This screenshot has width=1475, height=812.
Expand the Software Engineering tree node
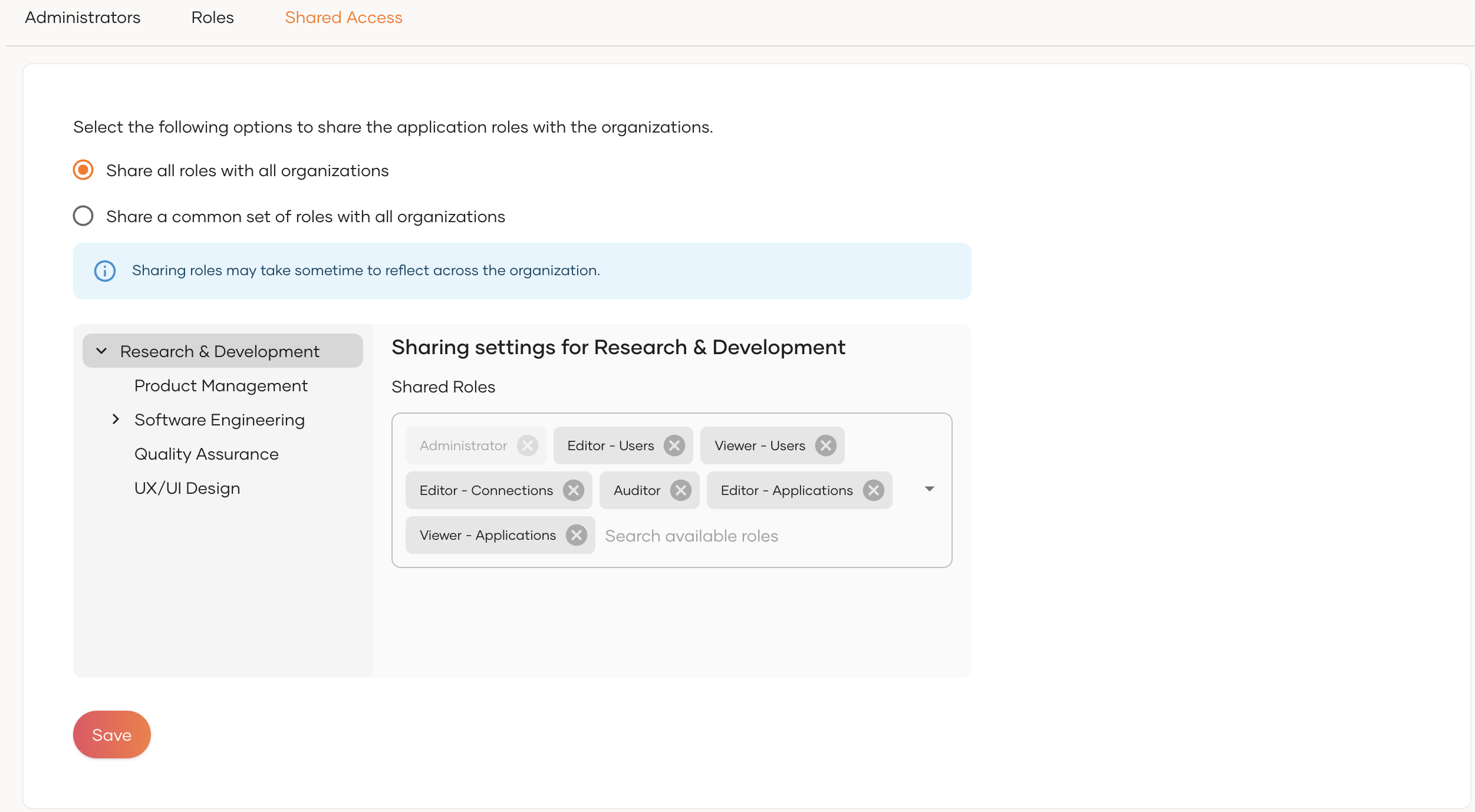click(x=116, y=420)
